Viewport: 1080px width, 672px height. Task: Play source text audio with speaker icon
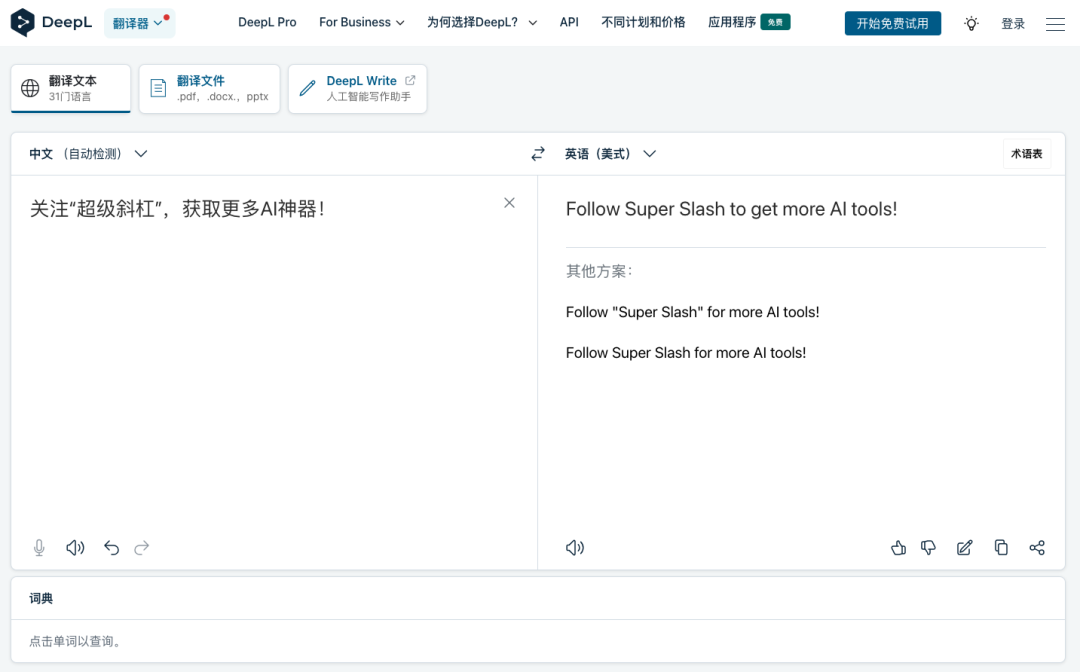tap(75, 548)
